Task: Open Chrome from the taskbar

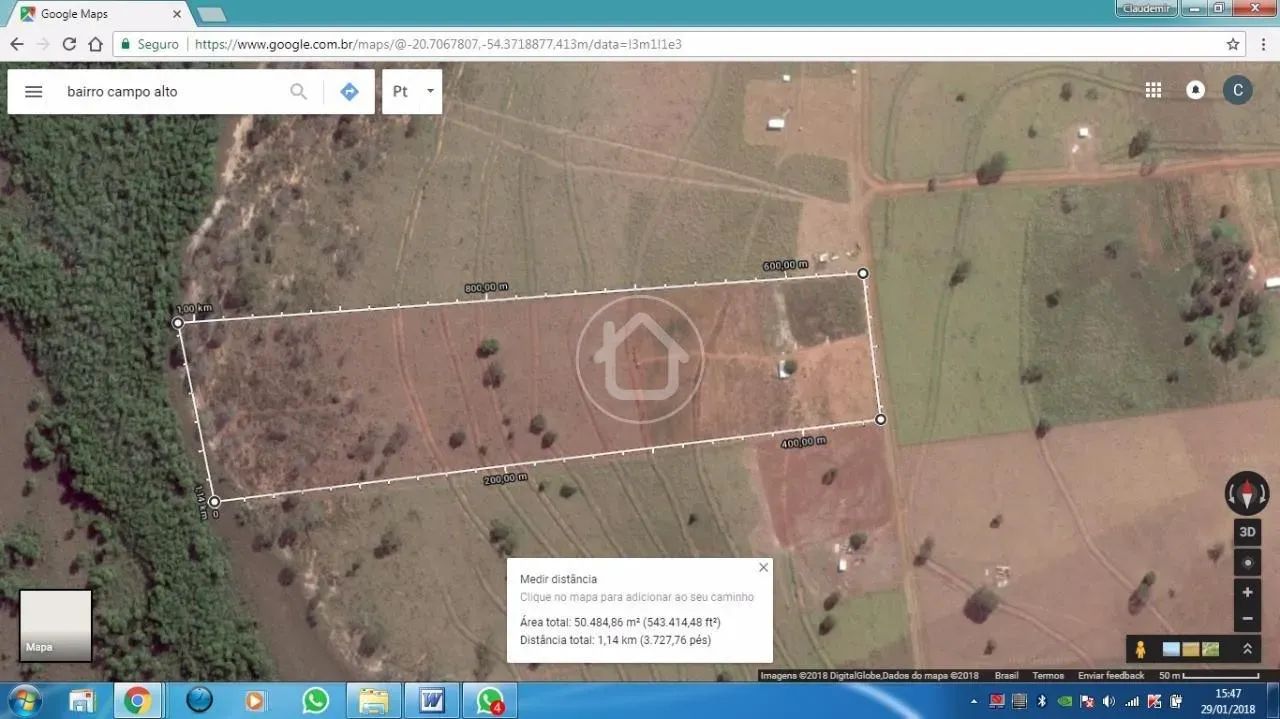Action: [138, 701]
